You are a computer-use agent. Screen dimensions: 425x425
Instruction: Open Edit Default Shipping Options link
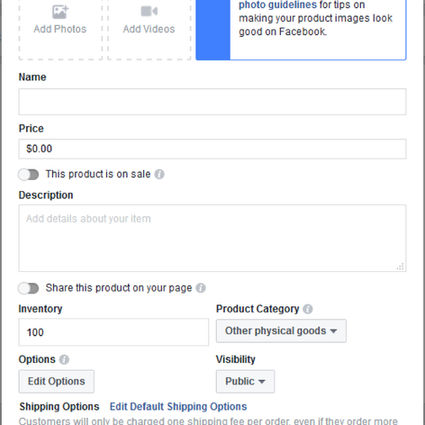coord(178,407)
